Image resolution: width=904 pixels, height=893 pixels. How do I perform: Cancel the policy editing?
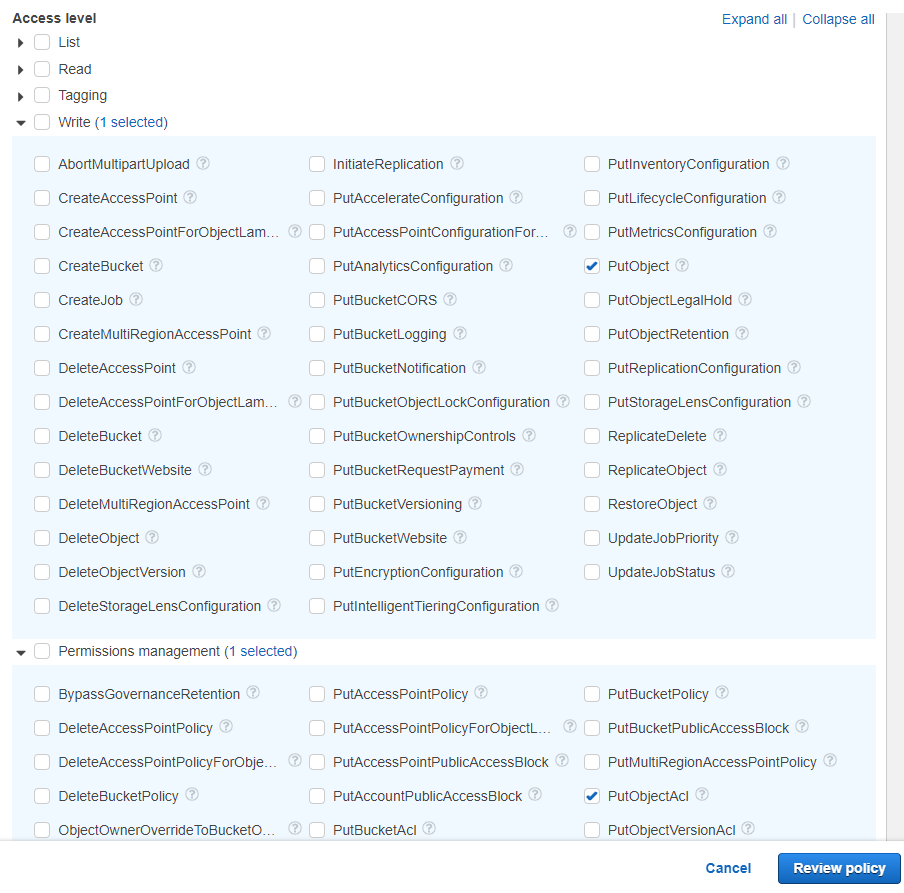(x=728, y=868)
